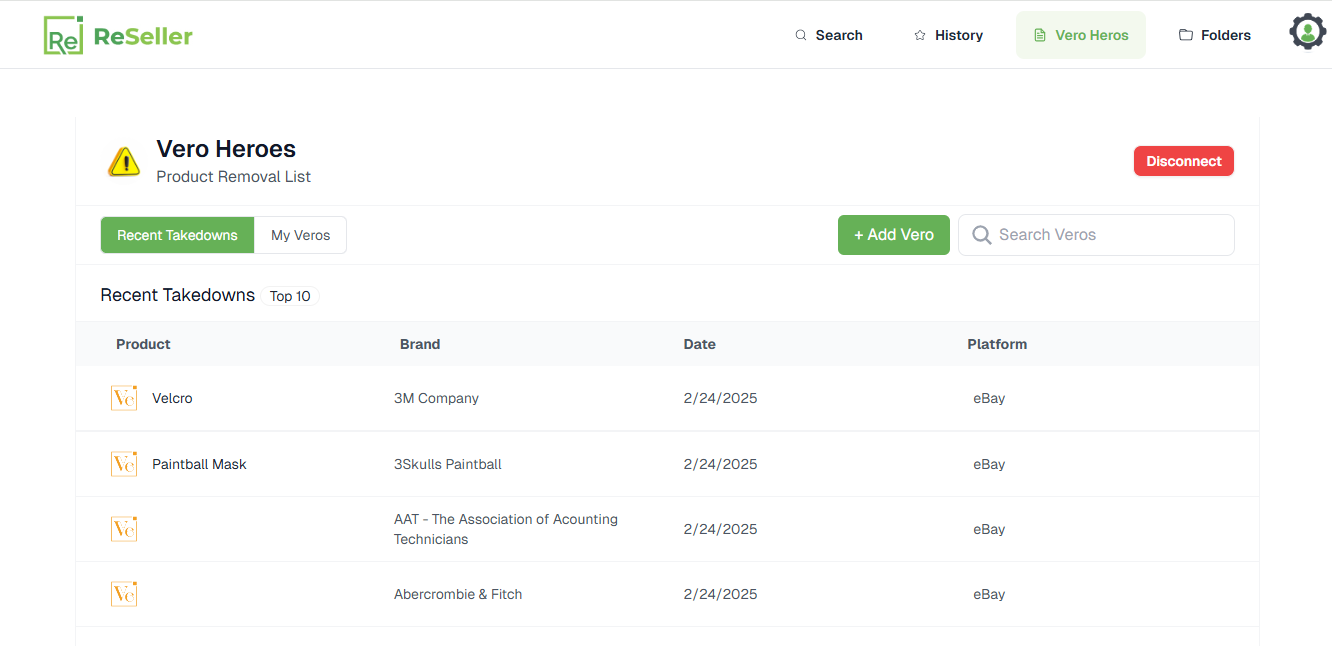Open the Folders menu item

[x=1215, y=35]
